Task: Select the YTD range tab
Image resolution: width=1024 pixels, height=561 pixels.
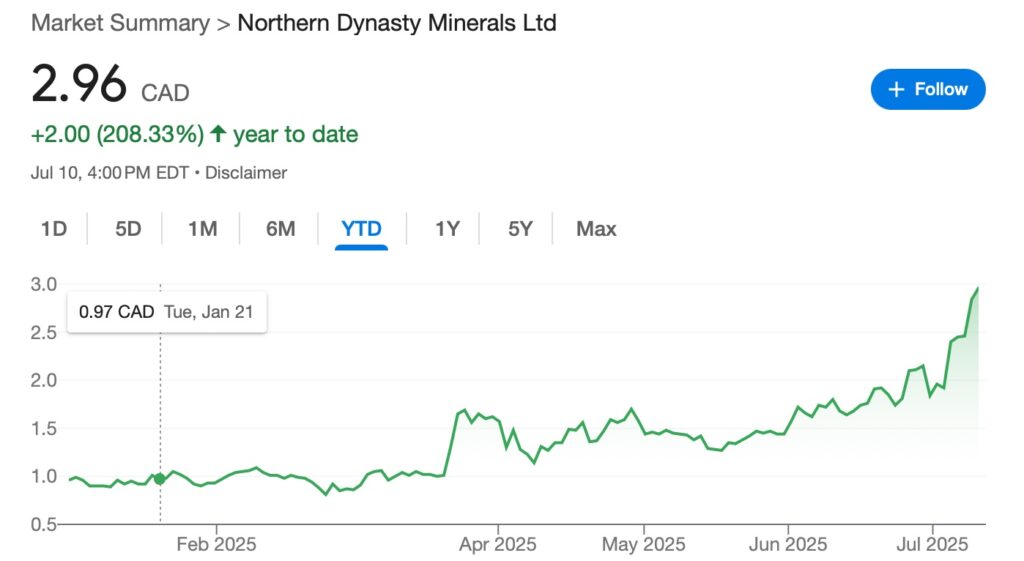Action: coord(361,229)
